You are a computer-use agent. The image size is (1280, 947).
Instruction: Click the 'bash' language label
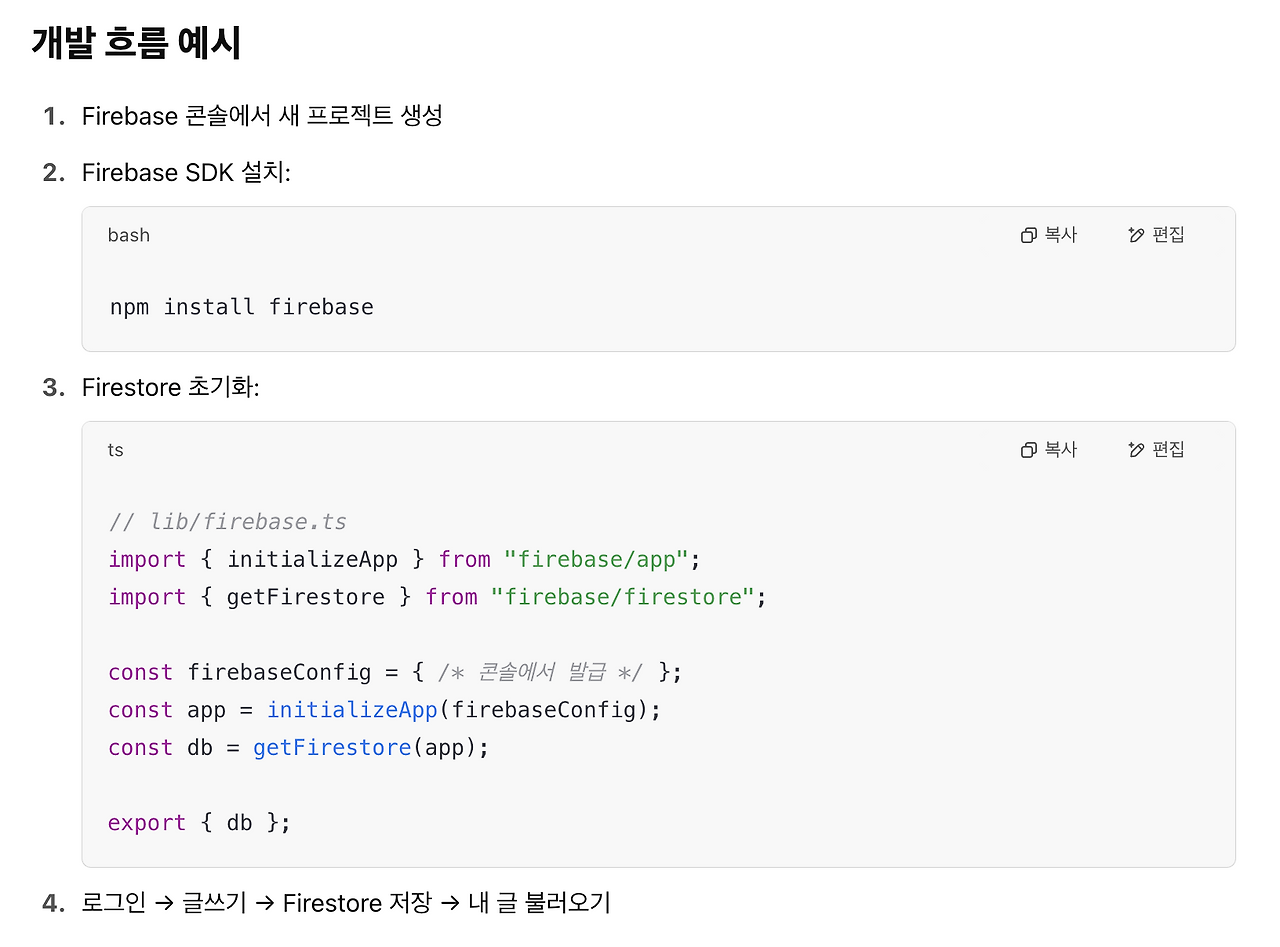[129, 235]
